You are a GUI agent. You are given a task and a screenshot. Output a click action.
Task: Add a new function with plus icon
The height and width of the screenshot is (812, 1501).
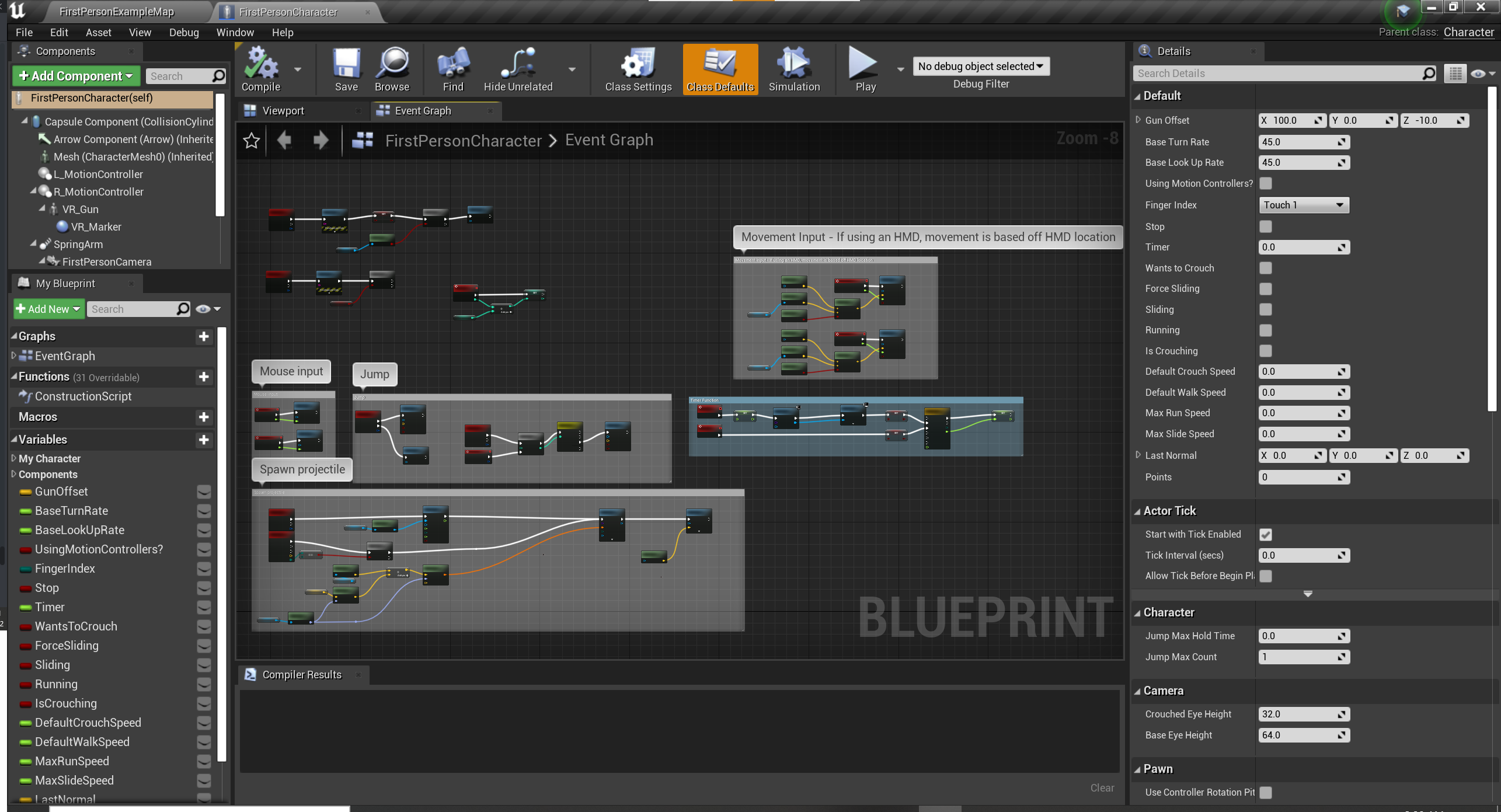[x=204, y=377]
